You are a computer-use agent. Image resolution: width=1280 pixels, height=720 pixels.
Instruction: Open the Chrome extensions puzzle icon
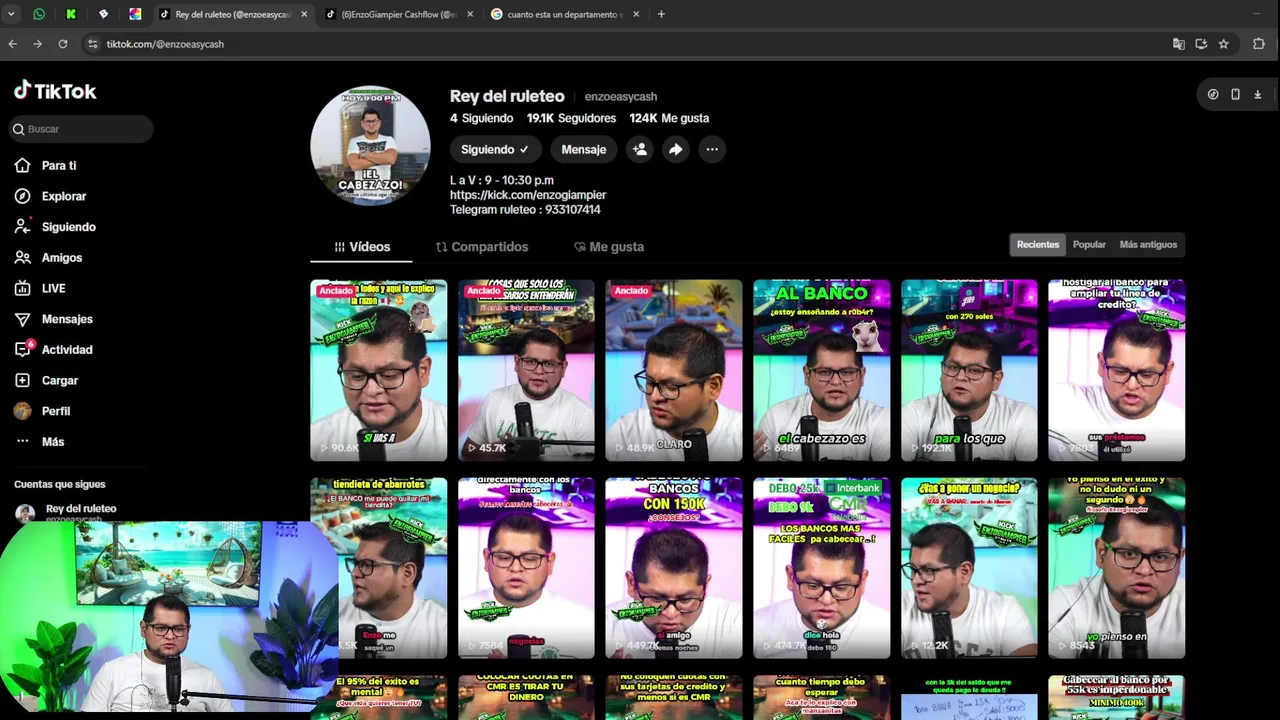click(1259, 44)
